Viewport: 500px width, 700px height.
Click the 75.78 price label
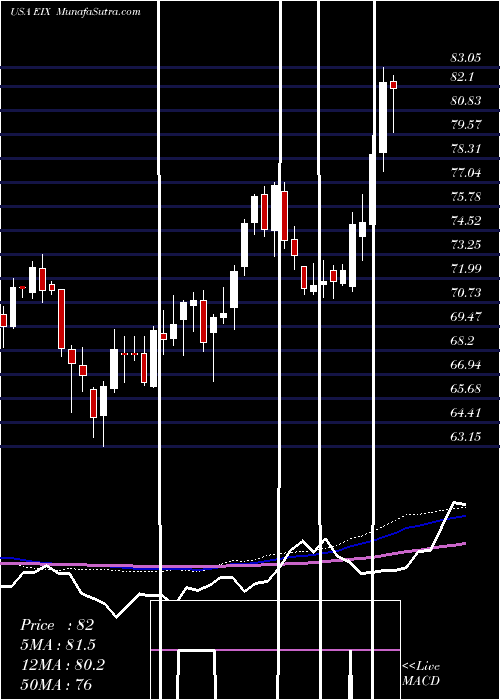tap(466, 197)
